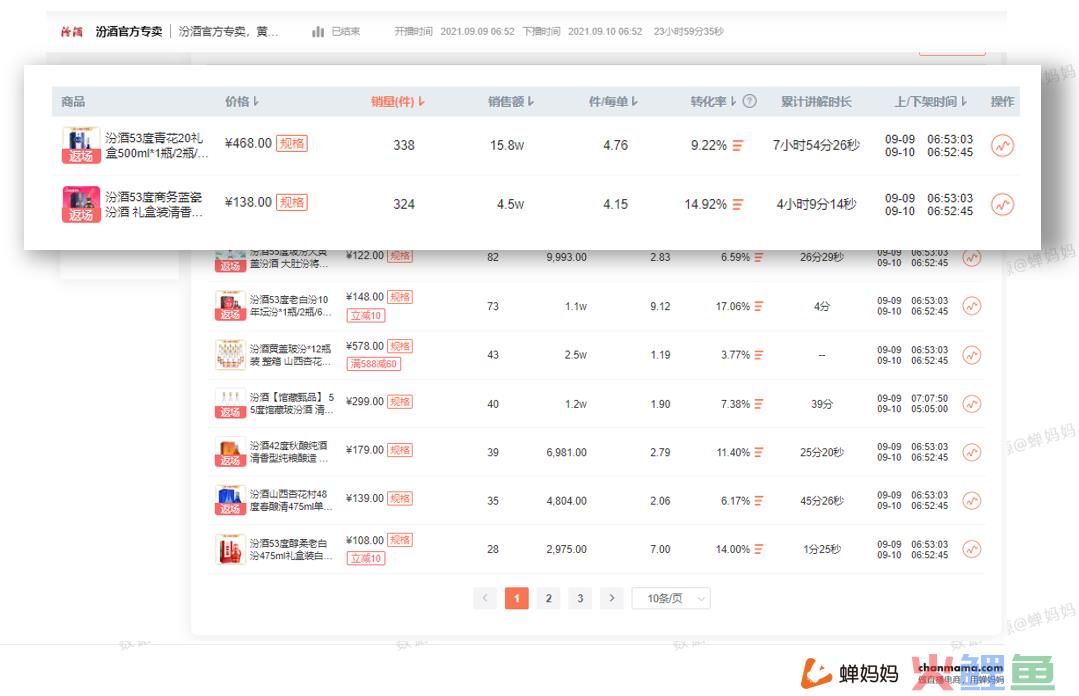
Task: Sort the table by 价格
Action: tap(242, 101)
